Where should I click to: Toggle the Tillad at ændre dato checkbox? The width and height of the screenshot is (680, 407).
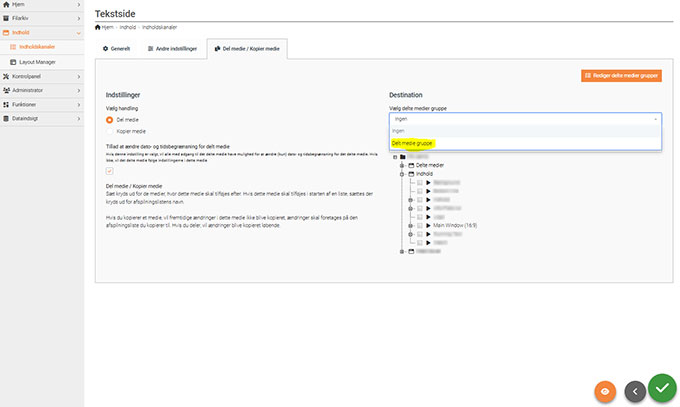point(109,171)
